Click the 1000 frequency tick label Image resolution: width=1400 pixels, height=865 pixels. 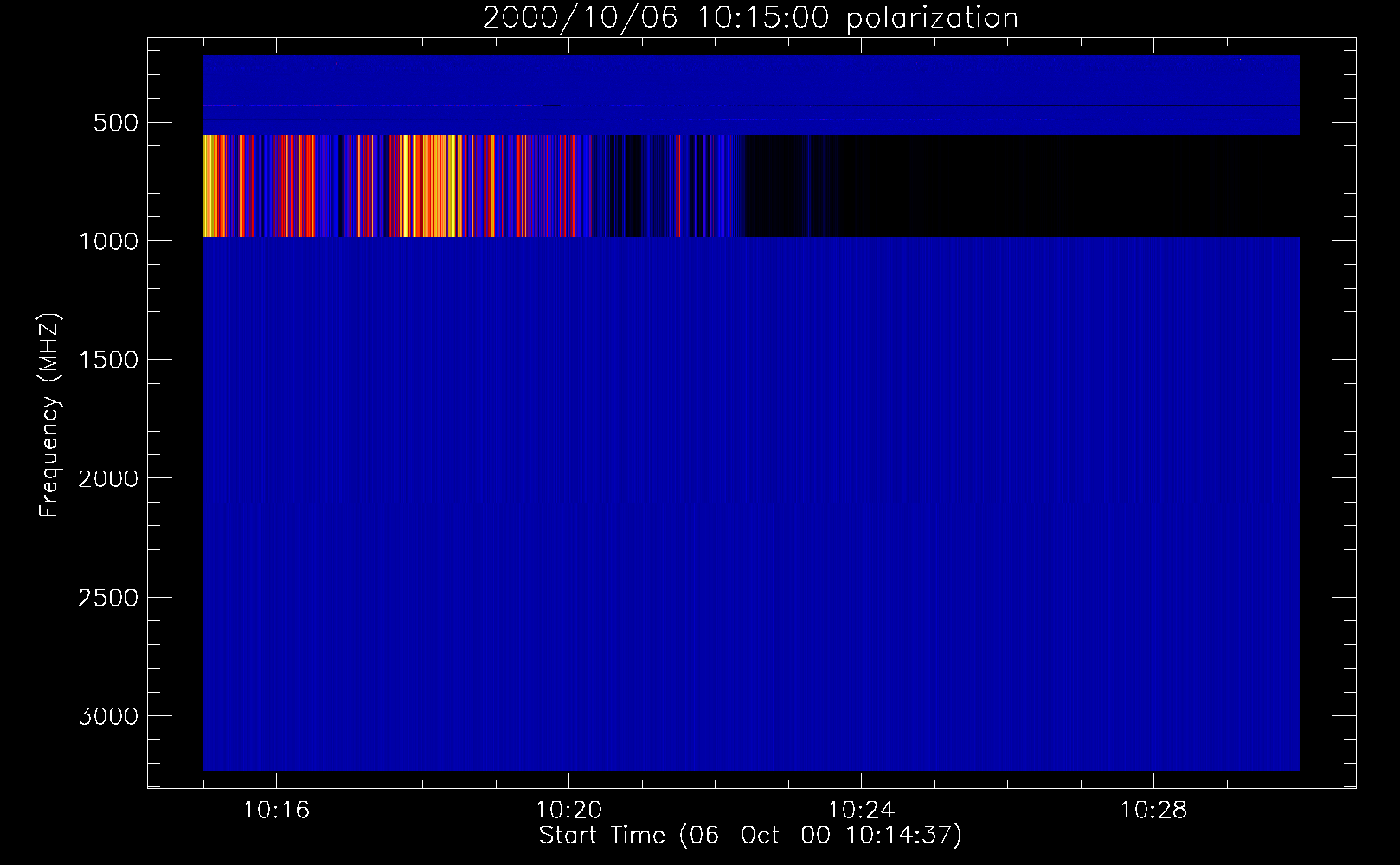pyautogui.click(x=108, y=241)
